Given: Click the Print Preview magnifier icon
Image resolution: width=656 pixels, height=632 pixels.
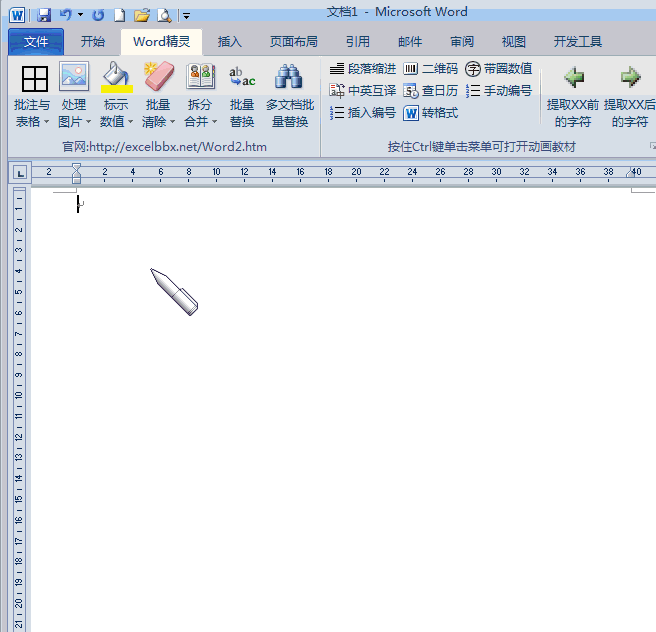Looking at the screenshot, I should click(164, 15).
